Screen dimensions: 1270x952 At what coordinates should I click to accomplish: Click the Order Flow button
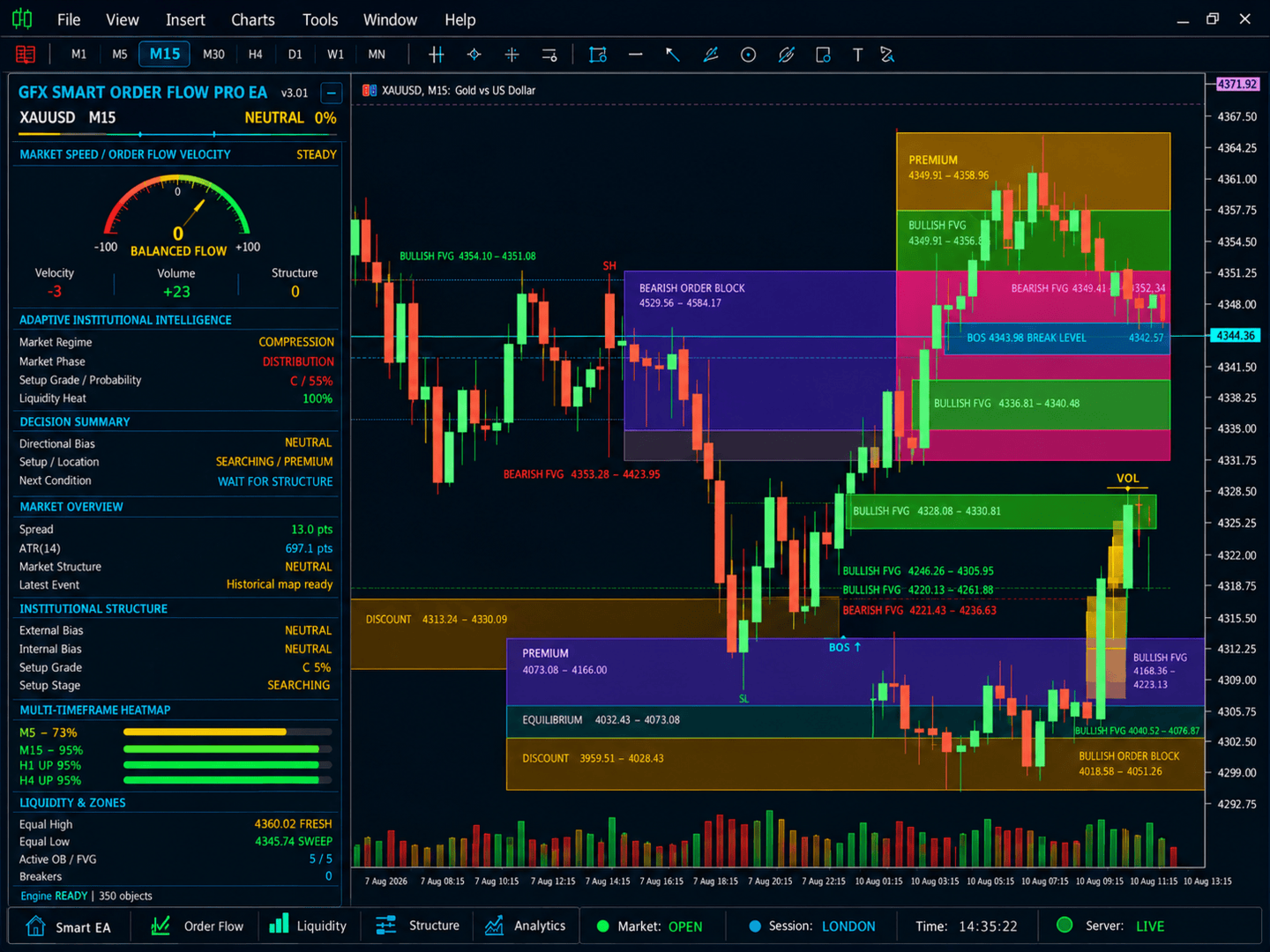[x=198, y=926]
